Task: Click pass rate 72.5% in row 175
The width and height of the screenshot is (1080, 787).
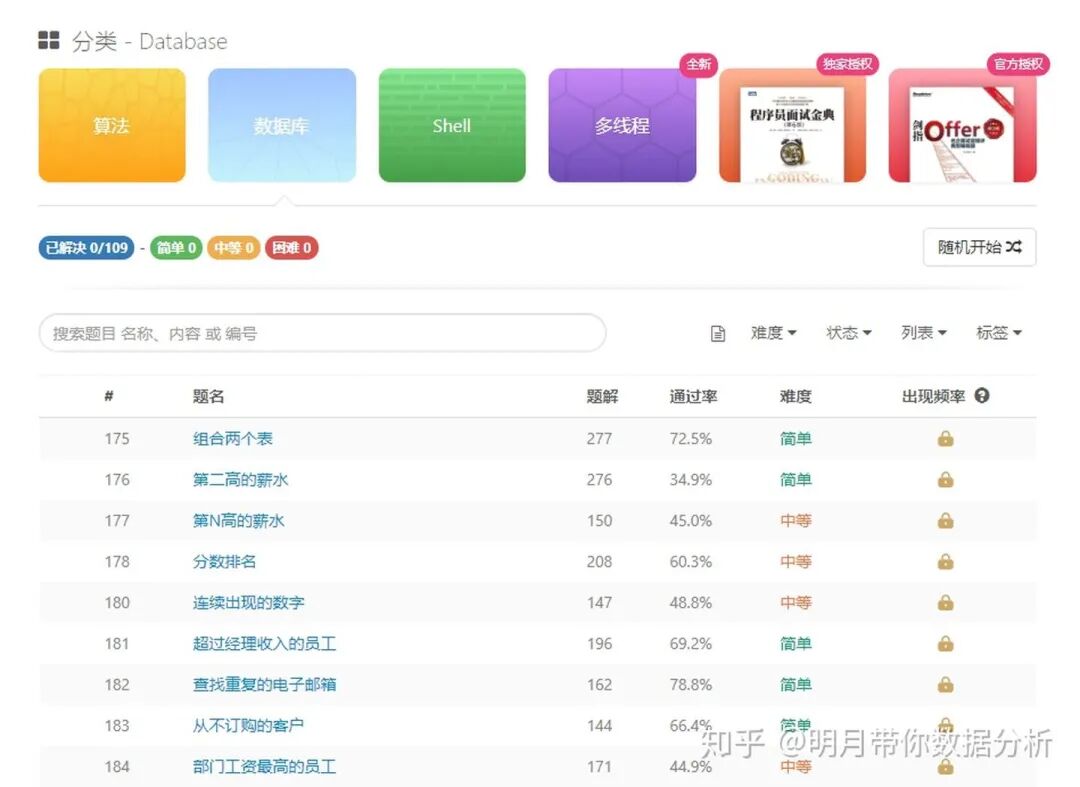Action: coord(691,439)
